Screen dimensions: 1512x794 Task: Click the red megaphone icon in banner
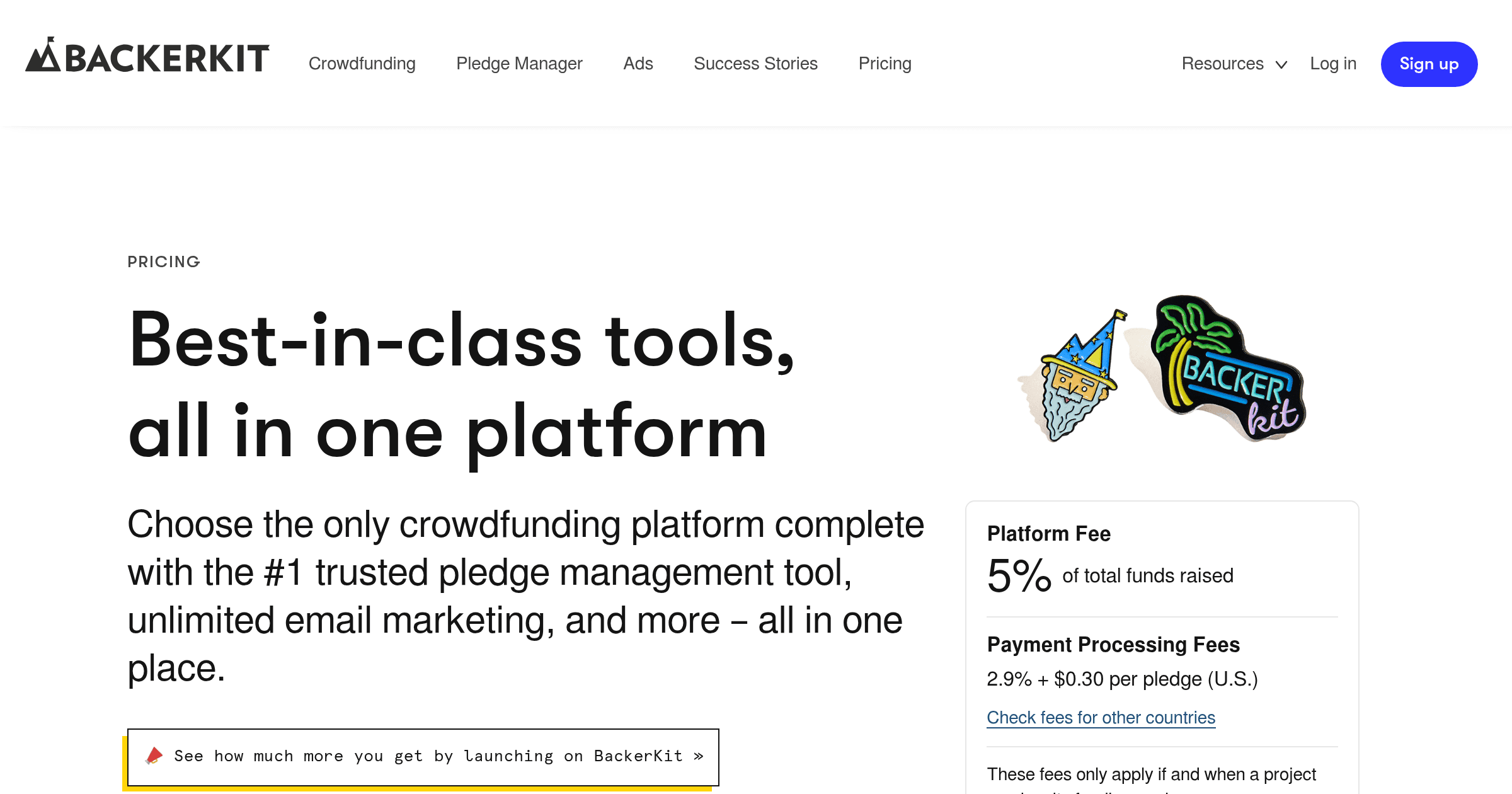(x=154, y=756)
